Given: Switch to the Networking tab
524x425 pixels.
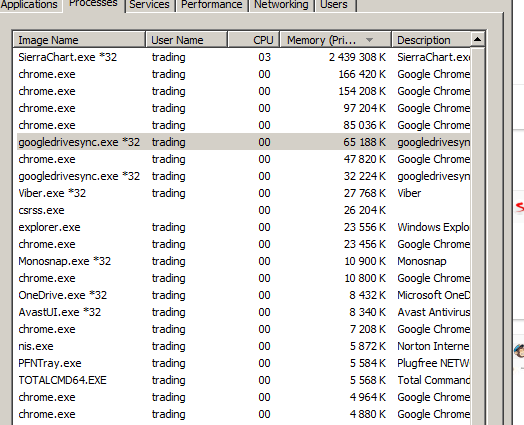Looking at the screenshot, I should [281, 5].
